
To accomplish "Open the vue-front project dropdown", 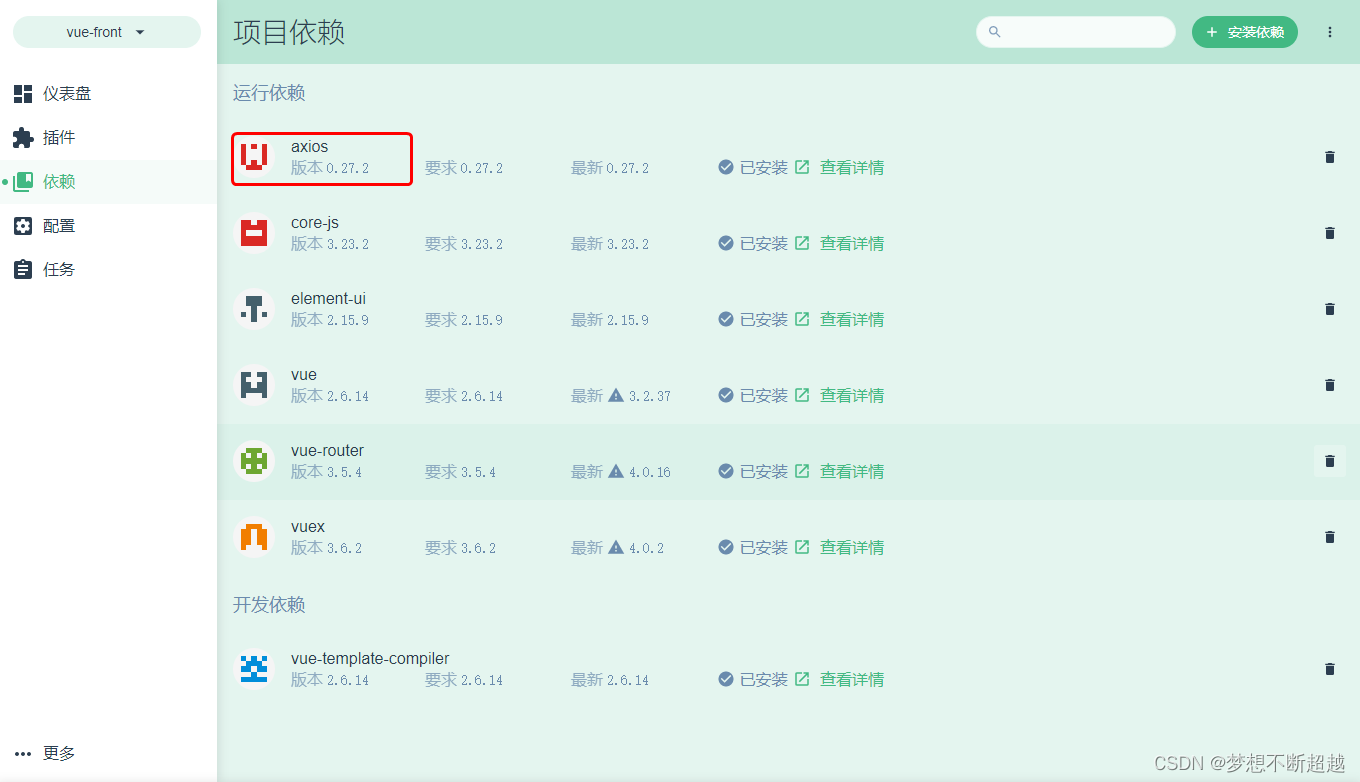I will pos(107,32).
